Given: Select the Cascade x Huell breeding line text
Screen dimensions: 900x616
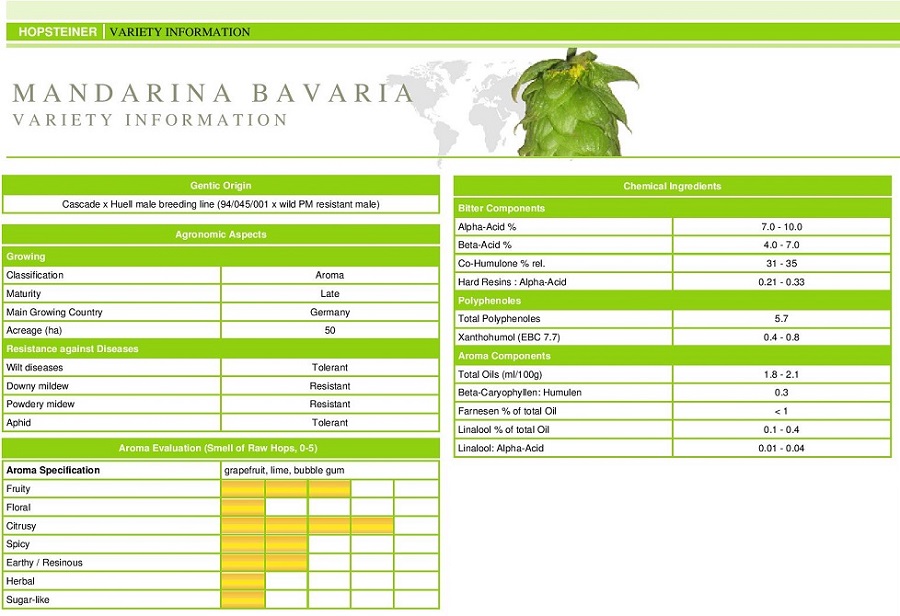Looking at the screenshot, I should (x=221, y=204).
